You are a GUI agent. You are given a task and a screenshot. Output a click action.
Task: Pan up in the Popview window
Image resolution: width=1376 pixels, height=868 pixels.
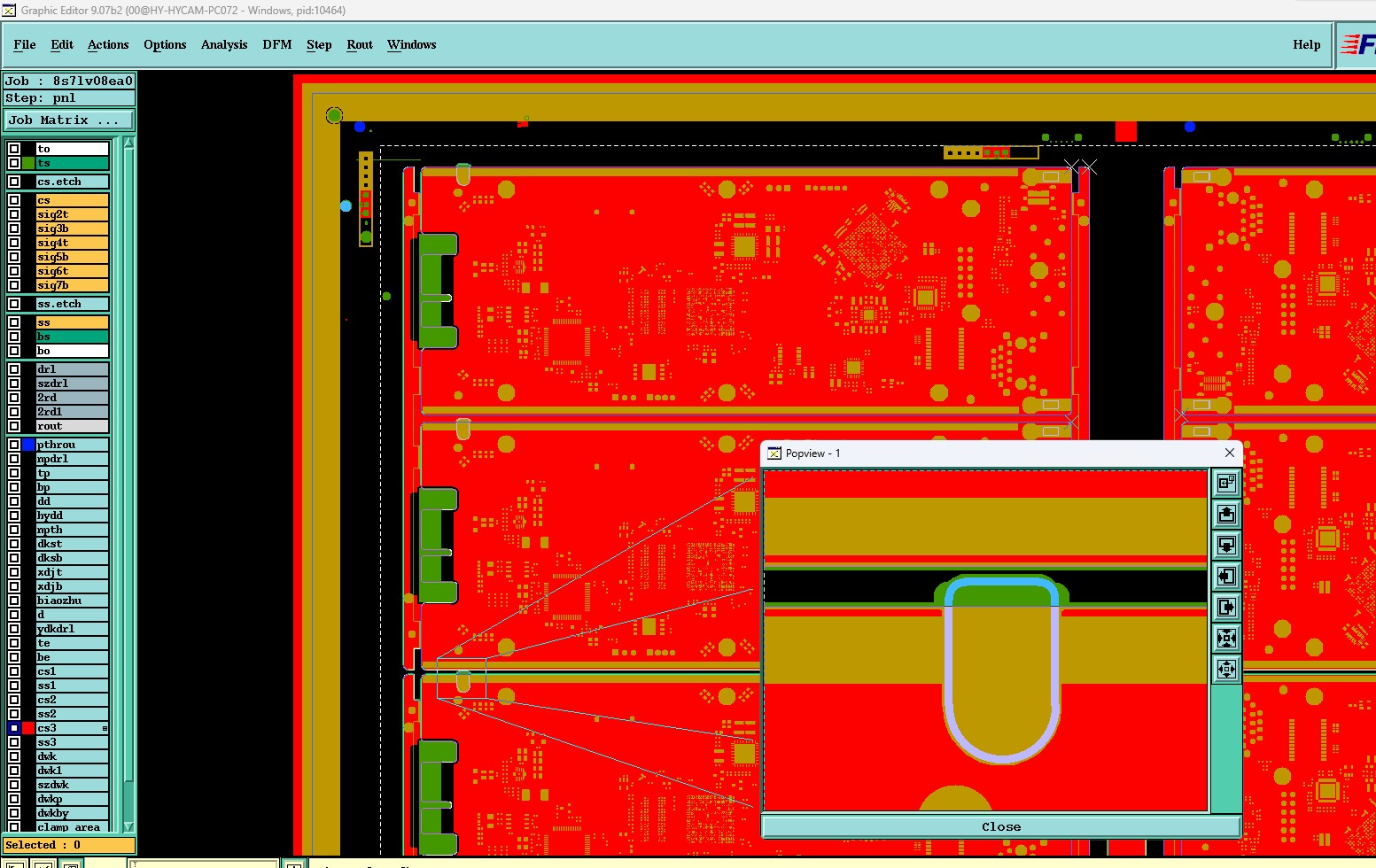tap(1226, 514)
